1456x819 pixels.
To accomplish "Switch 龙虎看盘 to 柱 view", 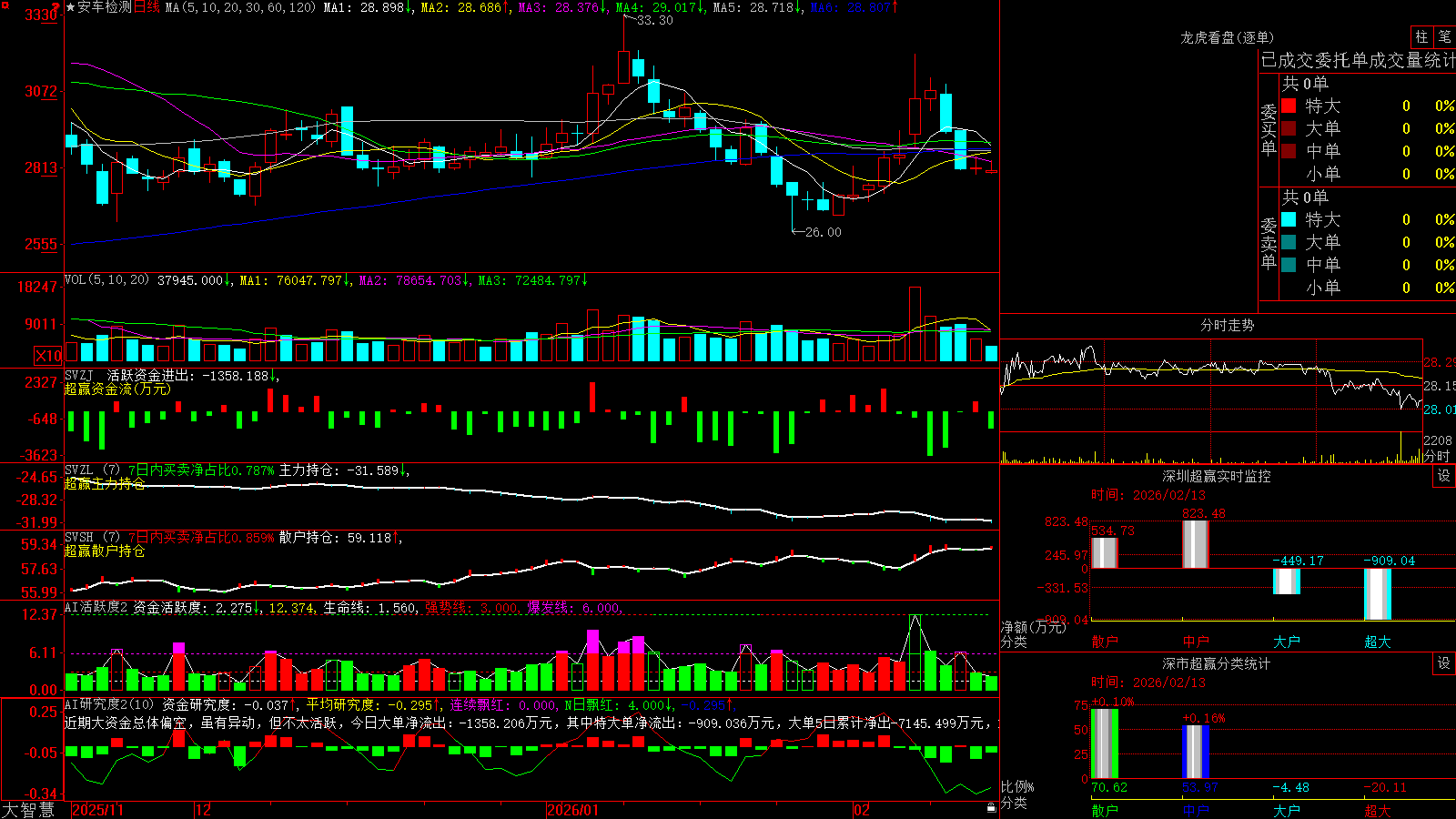I will click(1421, 36).
